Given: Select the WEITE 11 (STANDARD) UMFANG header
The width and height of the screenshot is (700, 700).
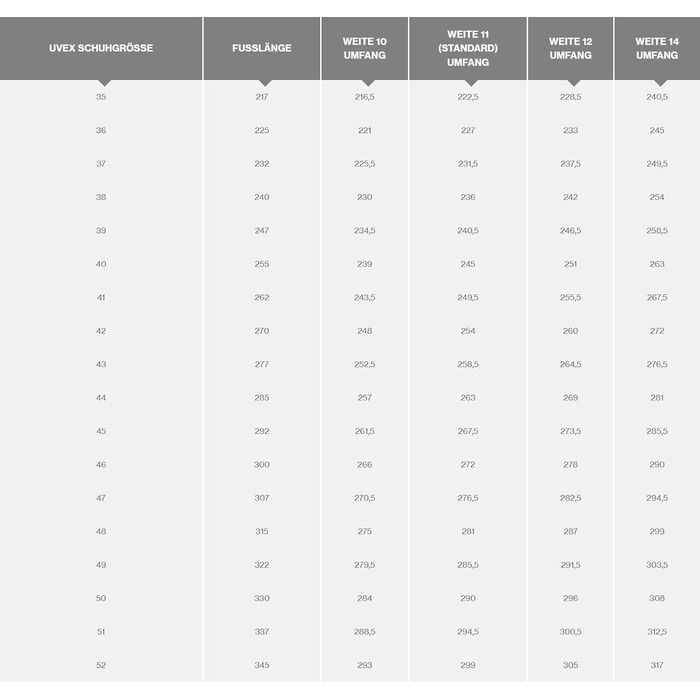Looking at the screenshot, I should pos(468,48).
